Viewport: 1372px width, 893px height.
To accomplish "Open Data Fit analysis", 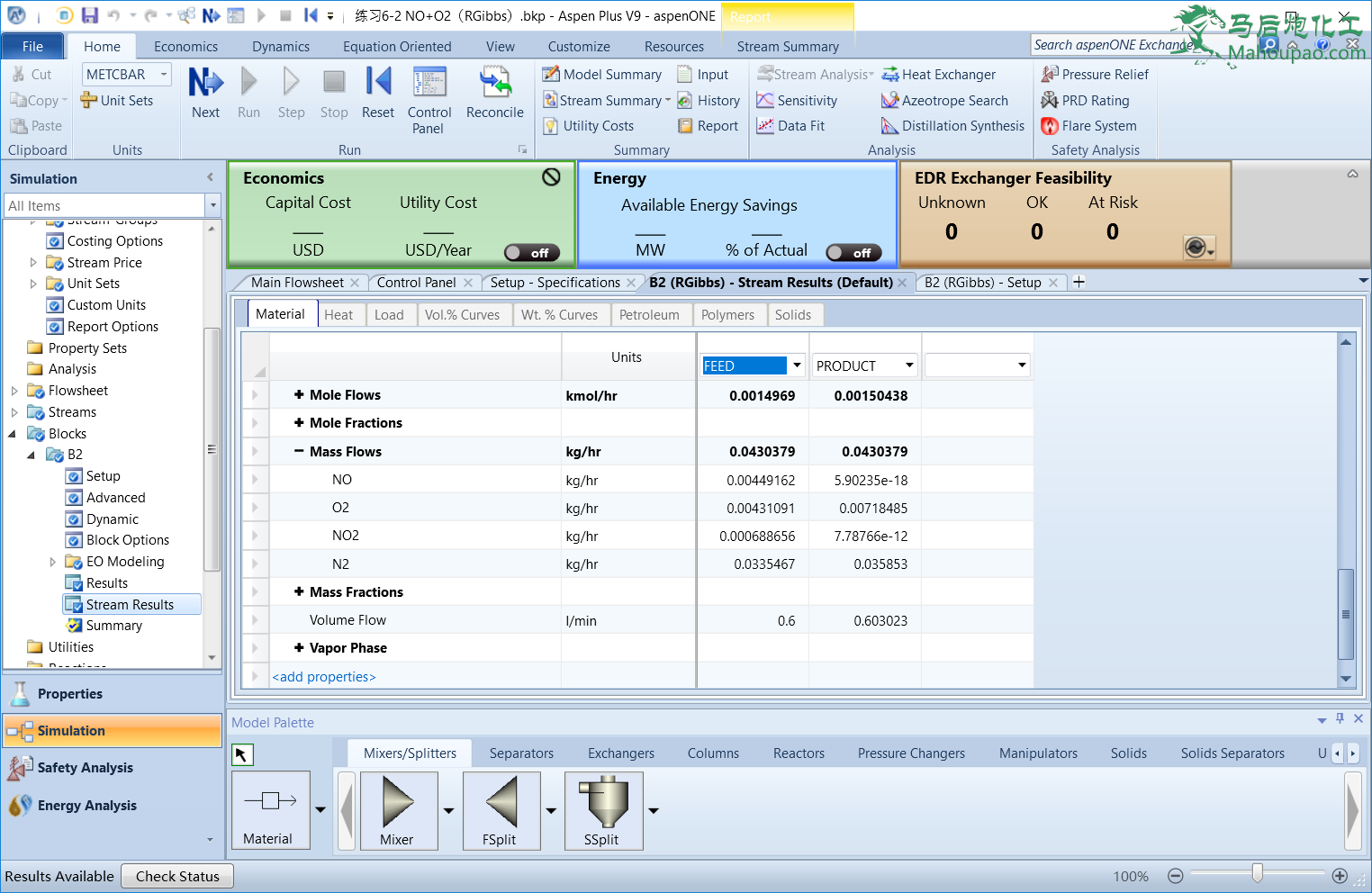I will point(790,126).
